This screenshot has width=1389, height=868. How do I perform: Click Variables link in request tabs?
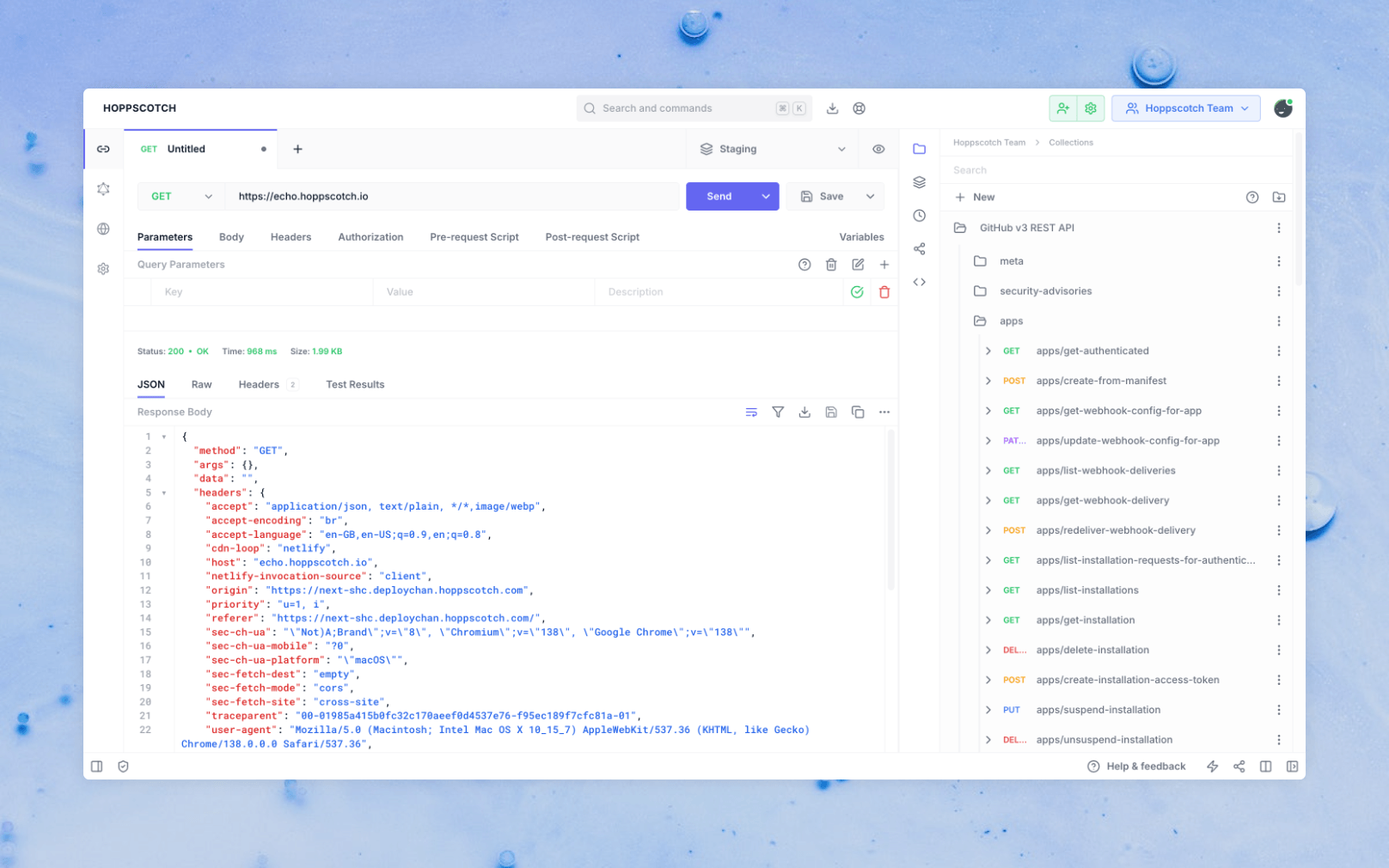(861, 237)
